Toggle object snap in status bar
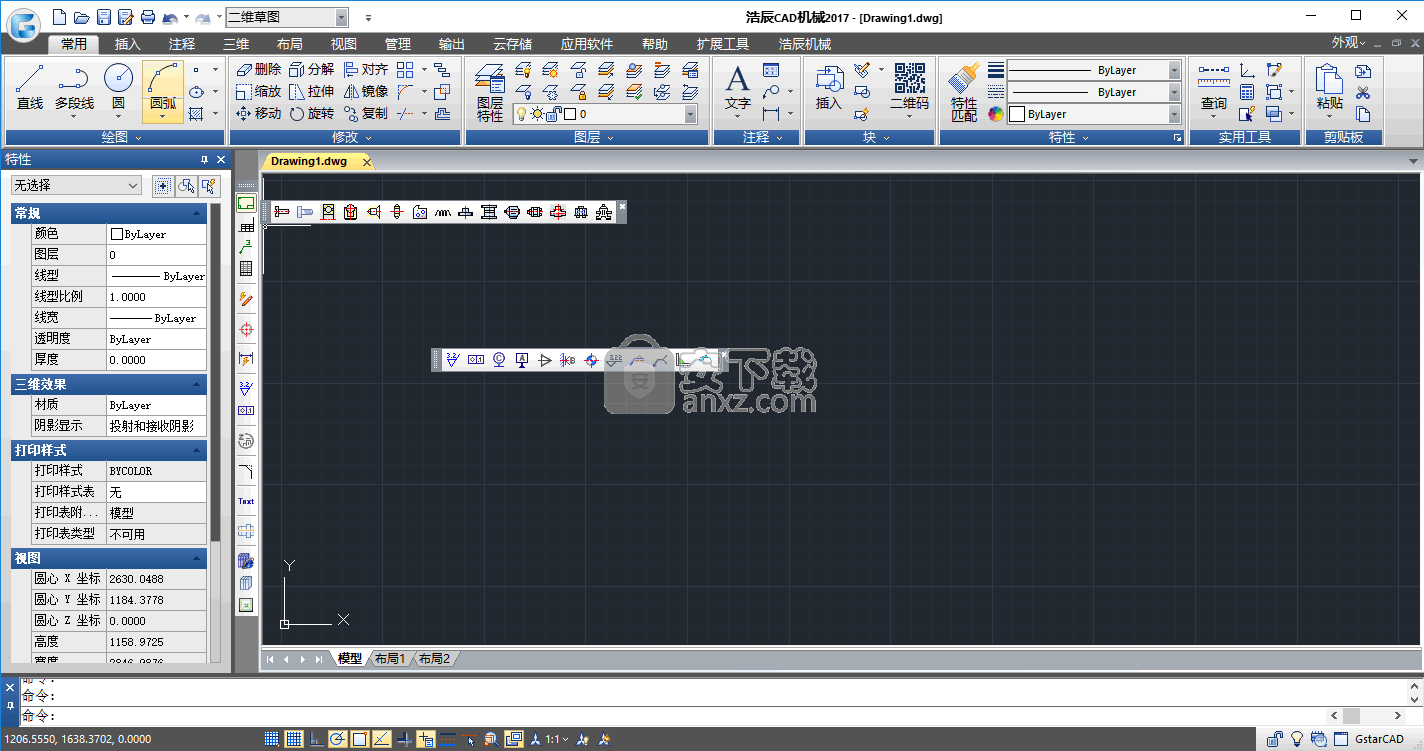This screenshot has height=751, width=1424. 360,739
